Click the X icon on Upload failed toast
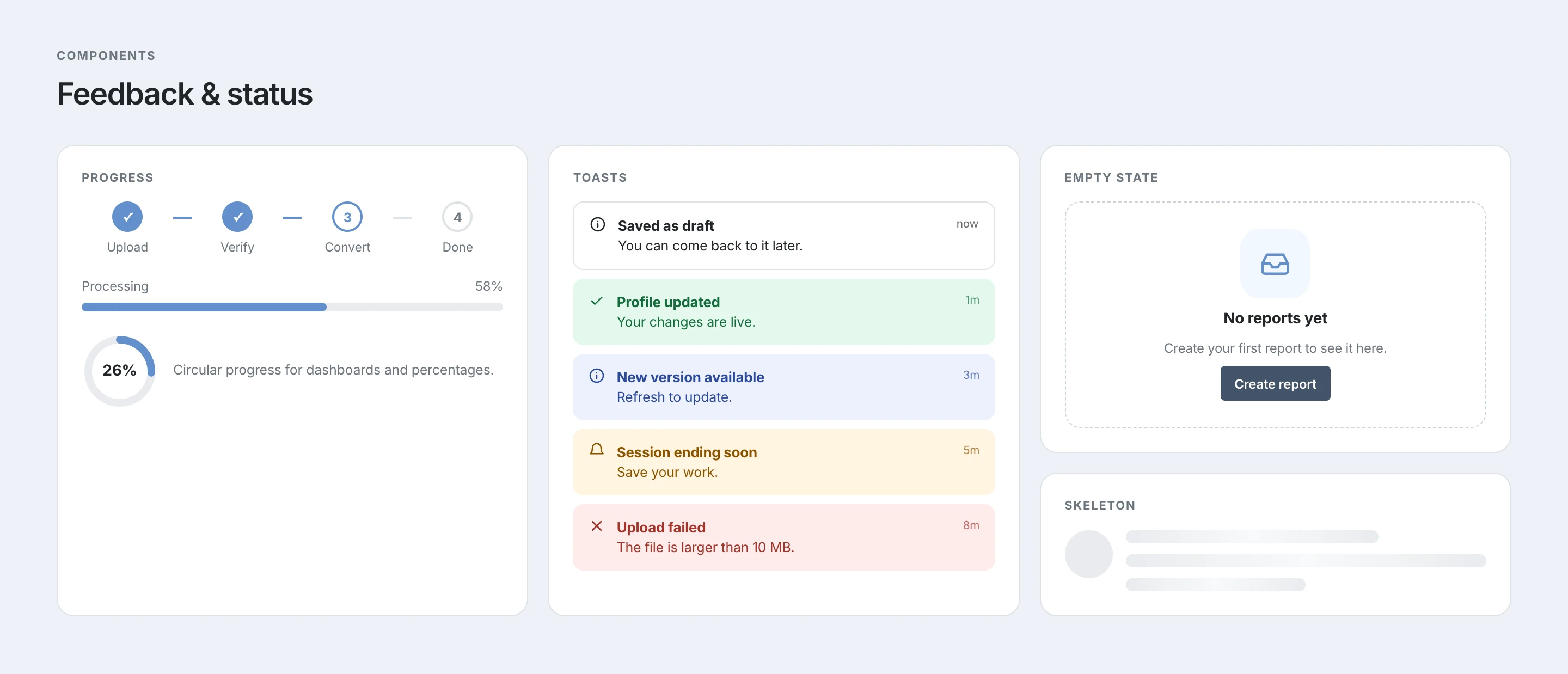The height and width of the screenshot is (674, 1568). coord(597,526)
